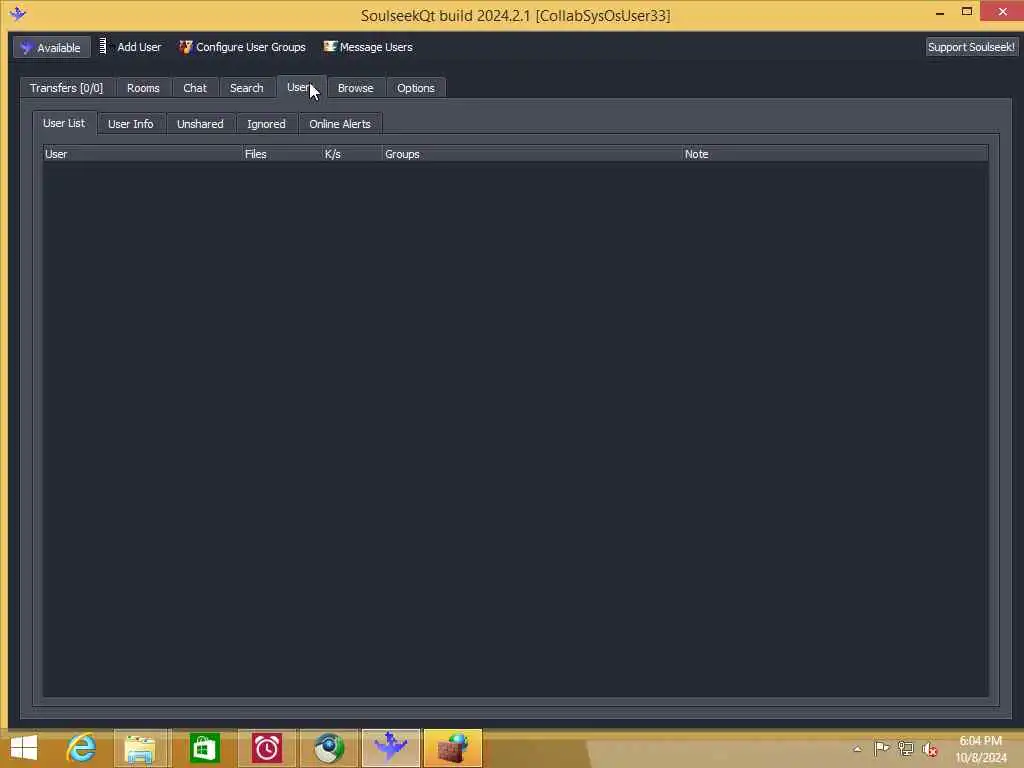Sort by the Note column header
Screen dimensions: 1024x768
pos(835,154)
